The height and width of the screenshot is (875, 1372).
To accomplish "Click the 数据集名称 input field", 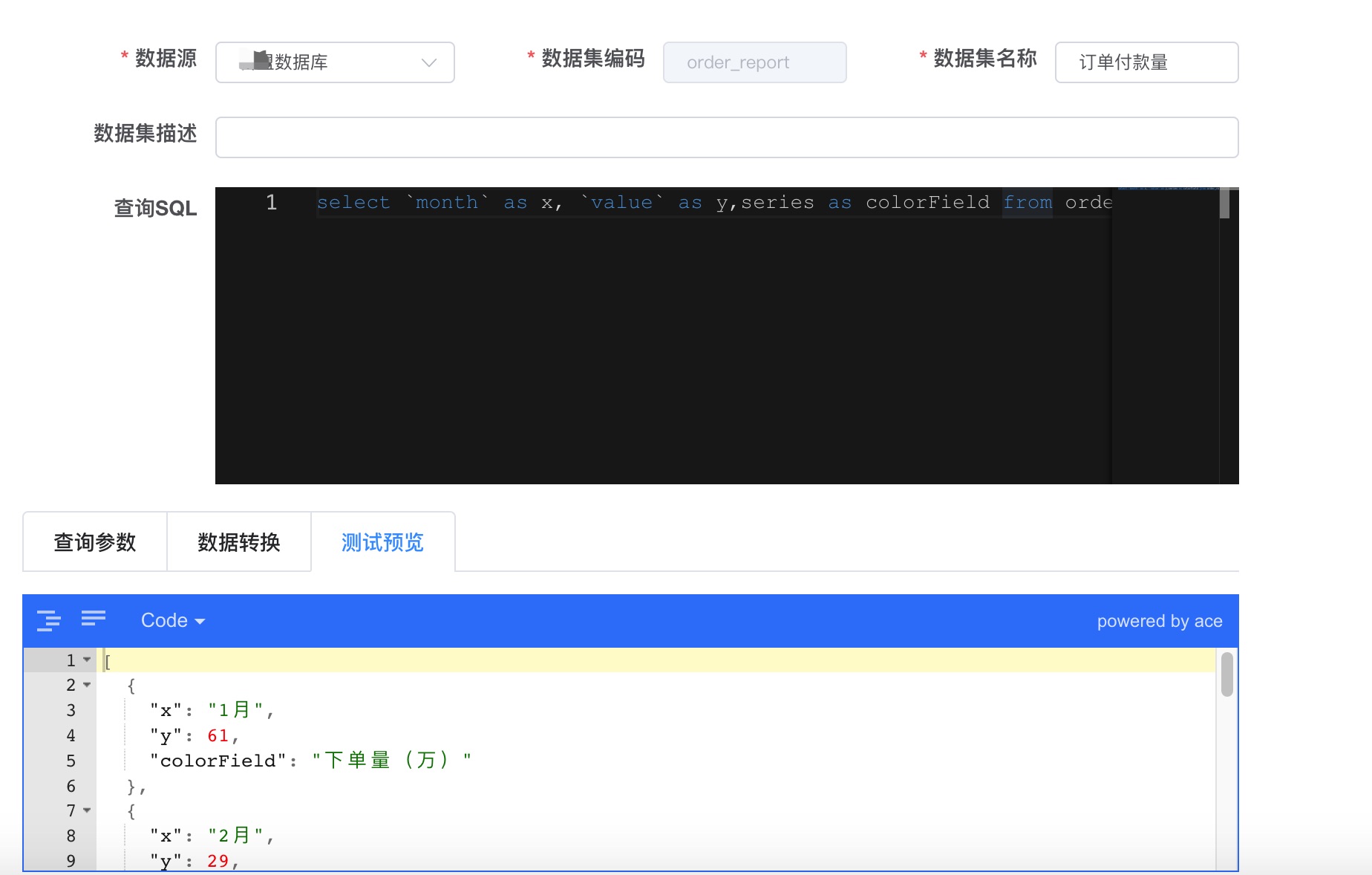I will 1146,62.
